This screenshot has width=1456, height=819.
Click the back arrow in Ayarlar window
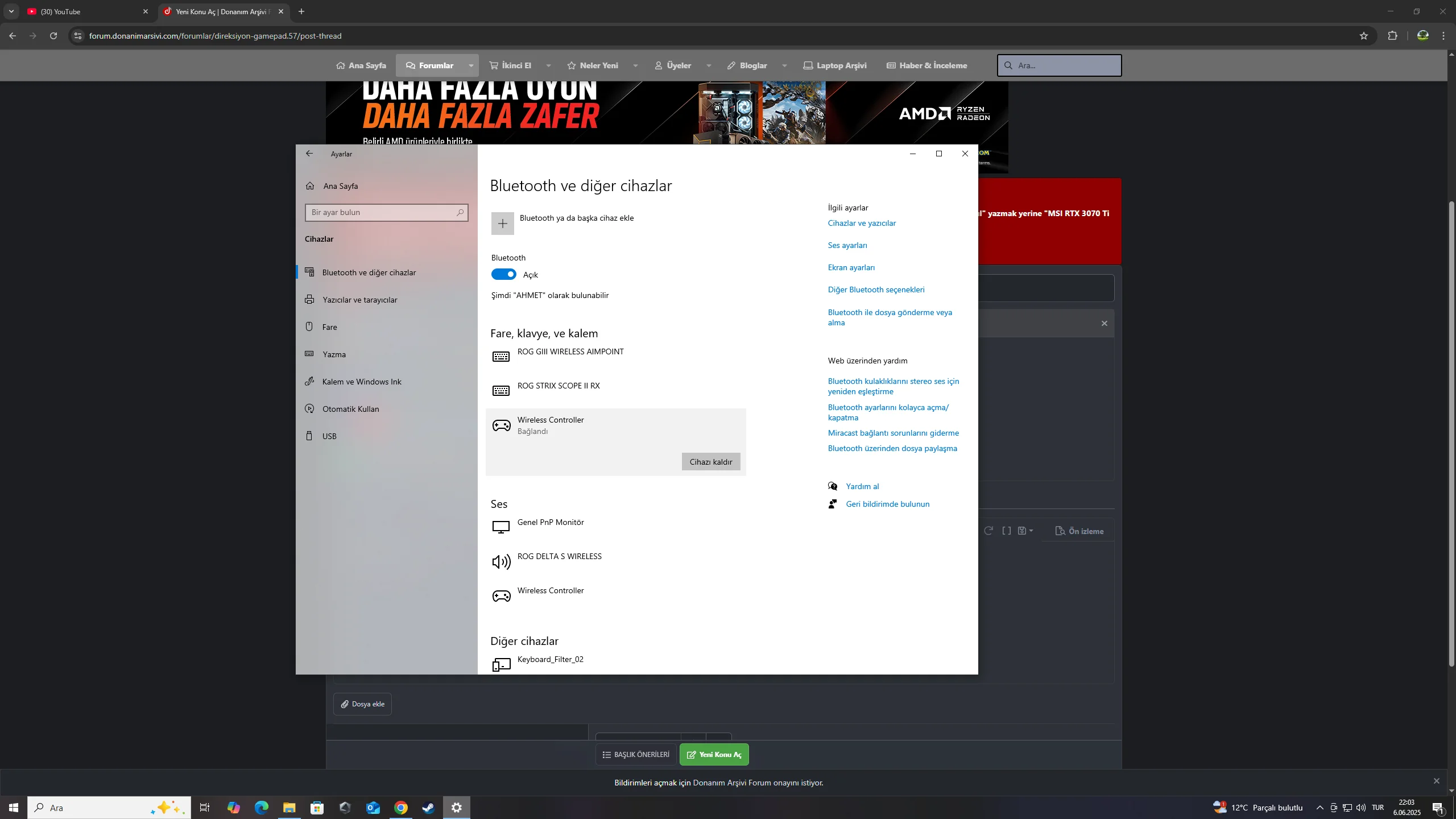tap(309, 154)
